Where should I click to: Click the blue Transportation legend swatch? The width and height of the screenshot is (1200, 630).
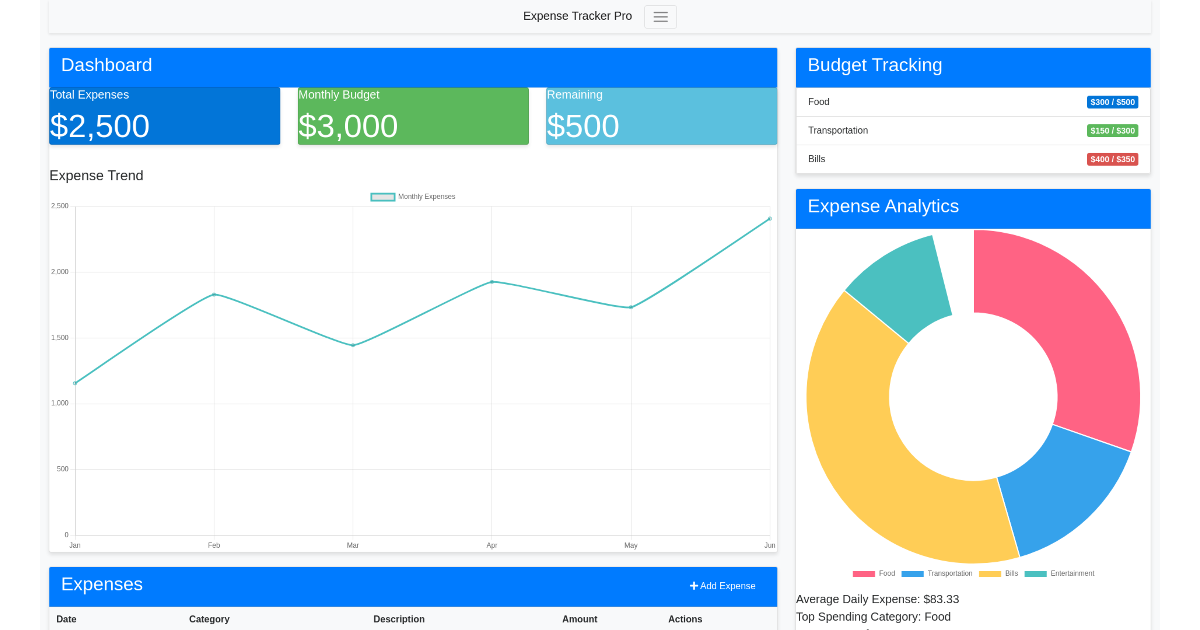tap(913, 573)
